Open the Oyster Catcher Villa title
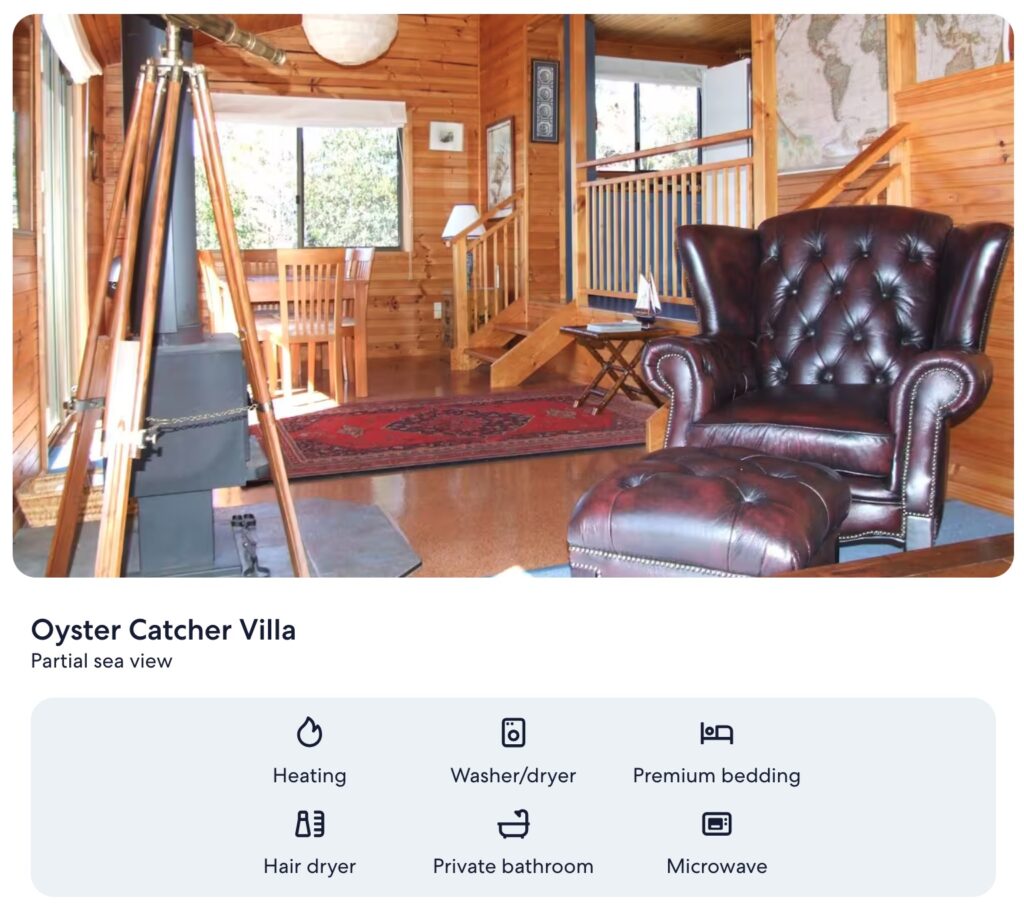This screenshot has width=1024, height=907. tap(163, 631)
